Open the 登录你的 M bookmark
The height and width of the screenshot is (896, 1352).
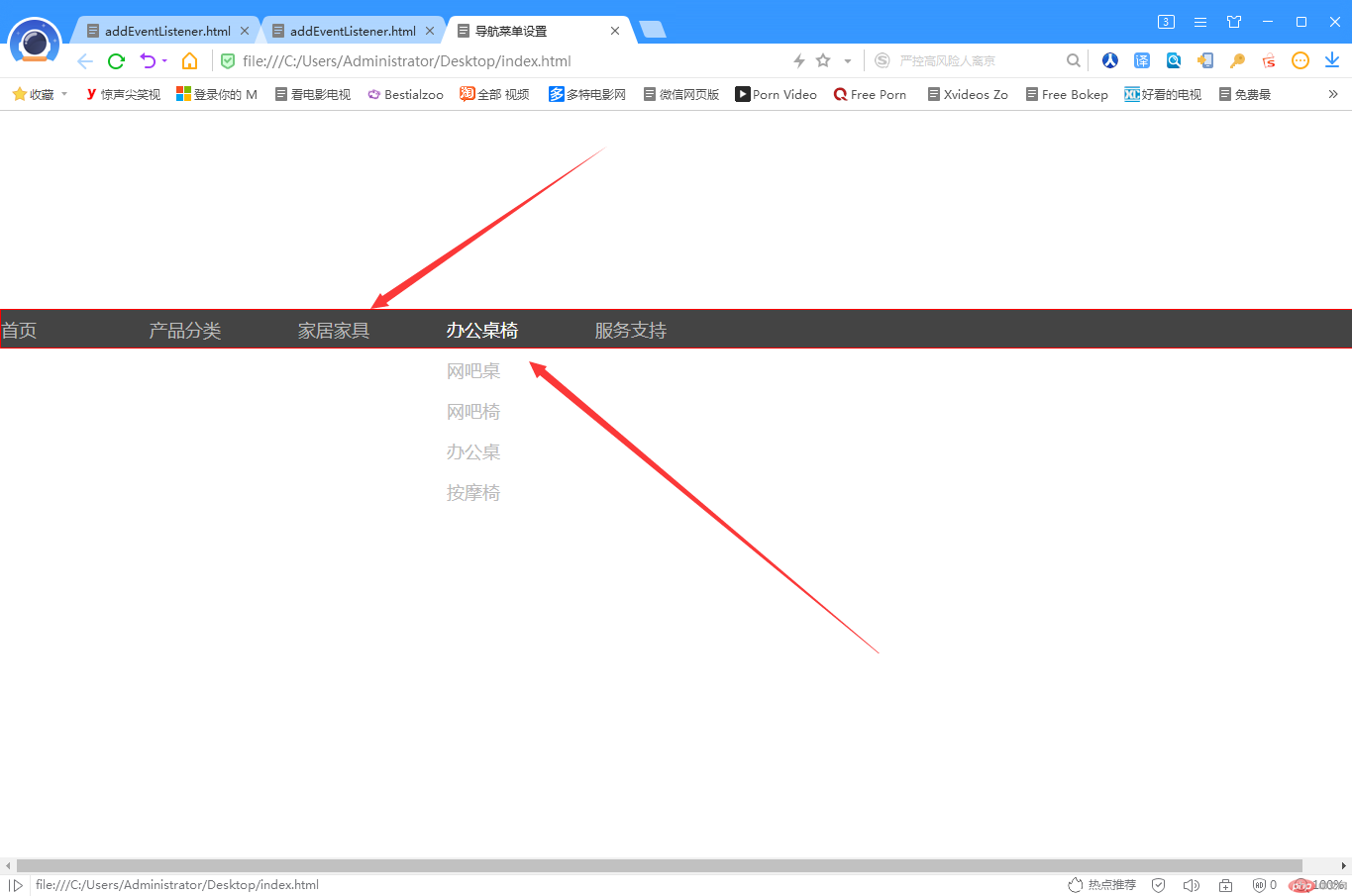click(x=216, y=94)
